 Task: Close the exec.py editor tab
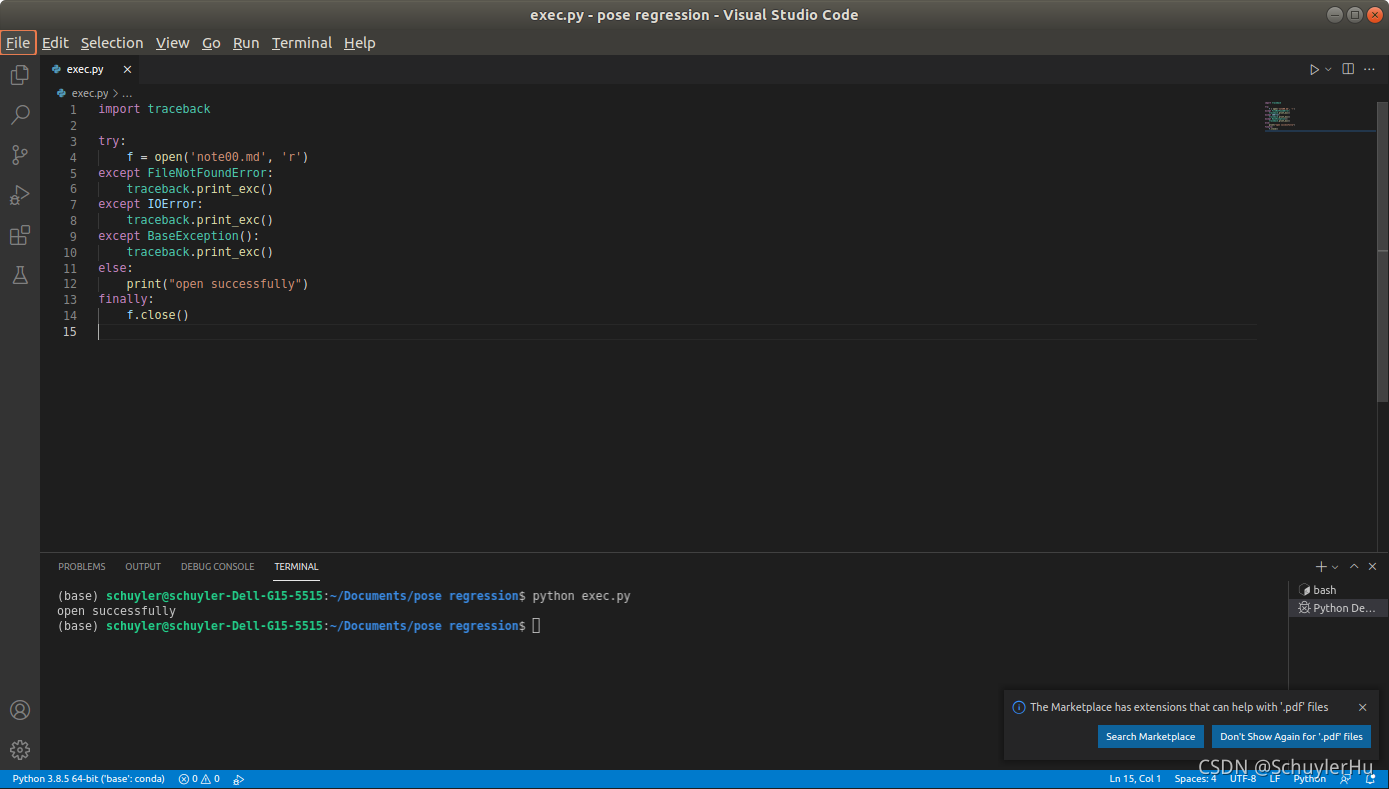click(127, 69)
